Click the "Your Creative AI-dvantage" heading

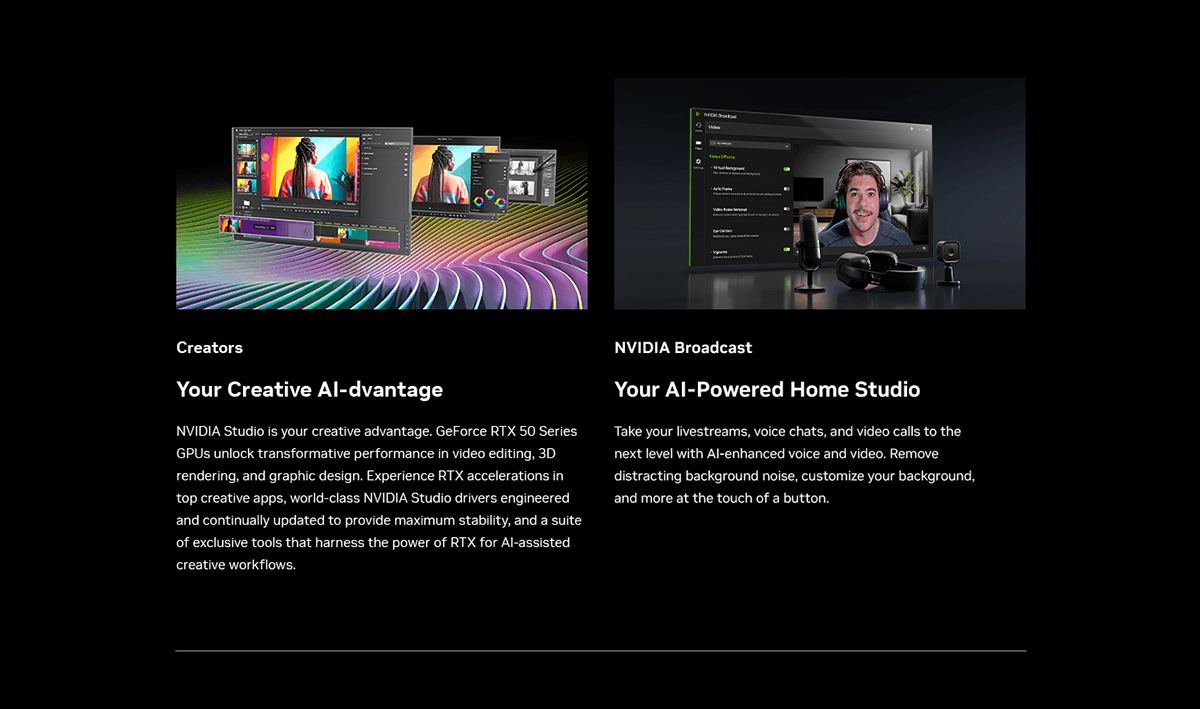click(x=310, y=389)
